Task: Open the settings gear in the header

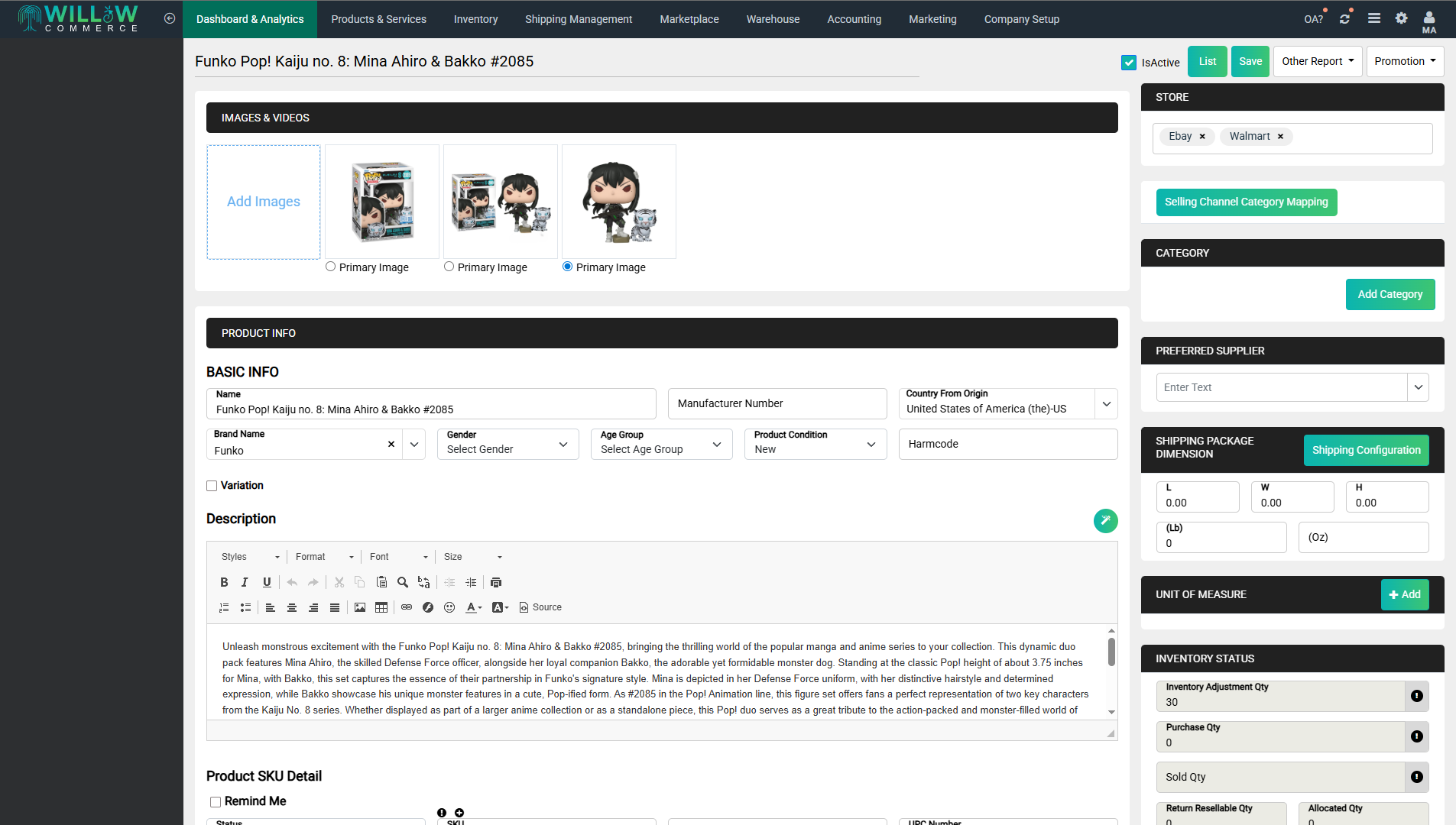Action: [x=1401, y=18]
